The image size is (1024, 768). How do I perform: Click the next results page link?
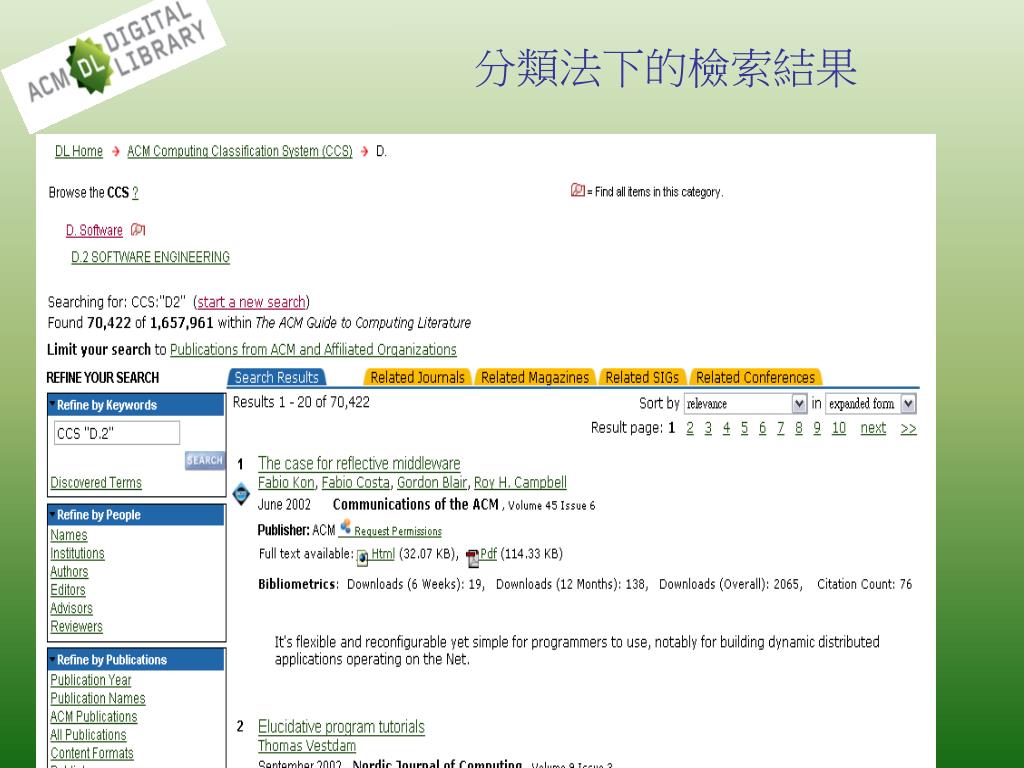[x=873, y=428]
